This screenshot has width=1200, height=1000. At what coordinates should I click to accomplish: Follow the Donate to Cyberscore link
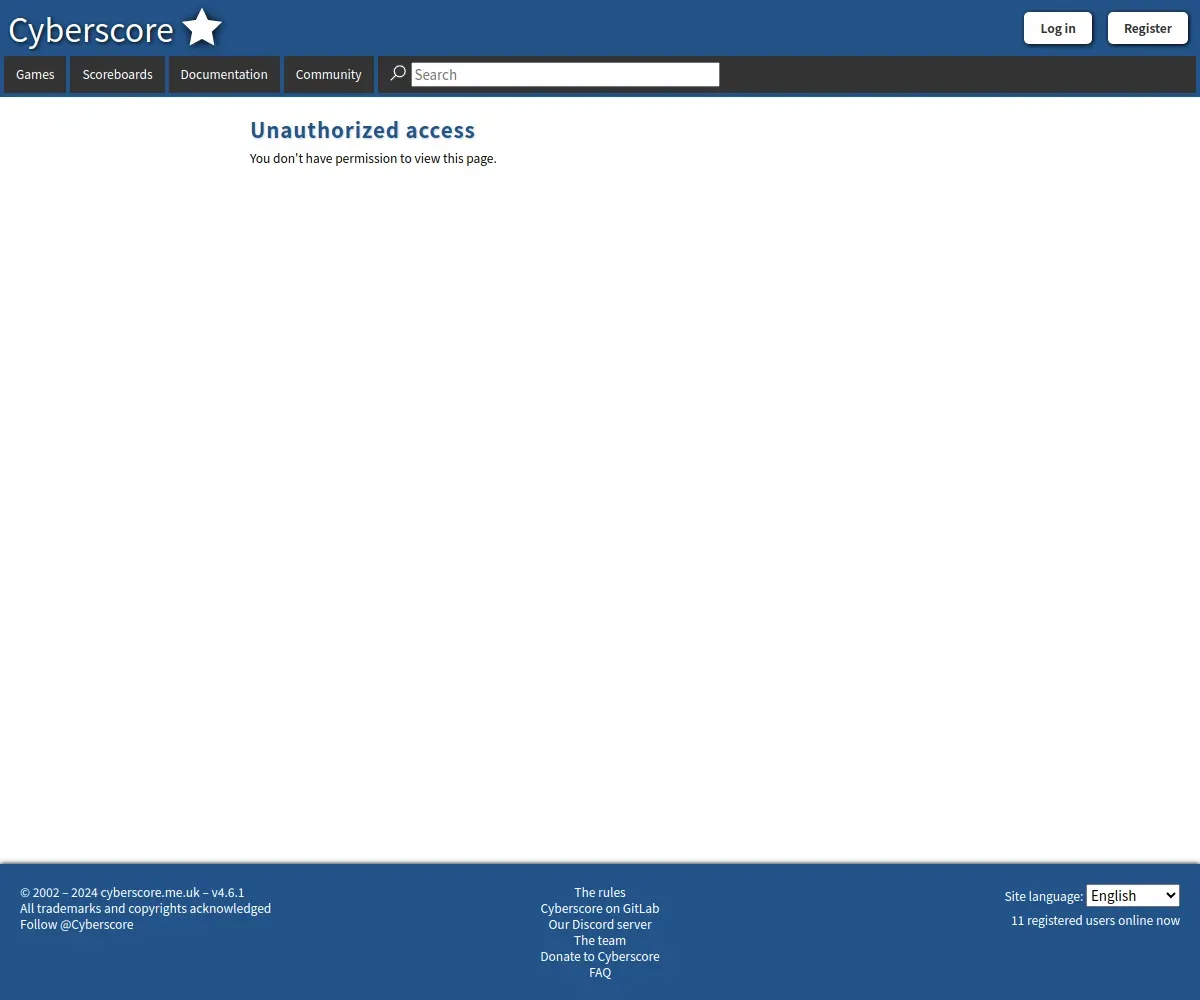(x=600, y=956)
